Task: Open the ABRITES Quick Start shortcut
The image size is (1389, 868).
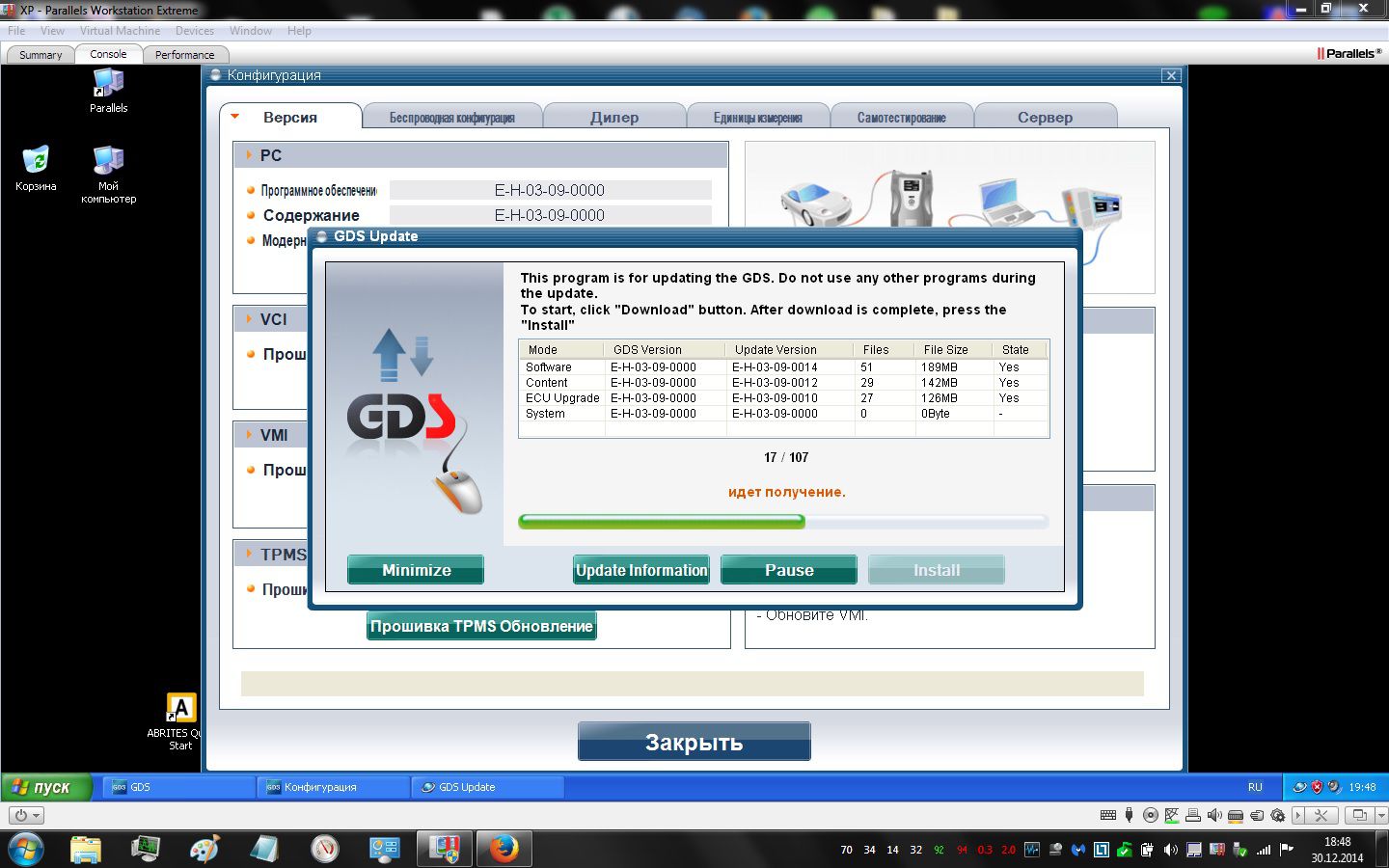Action: pyautogui.click(x=180, y=721)
